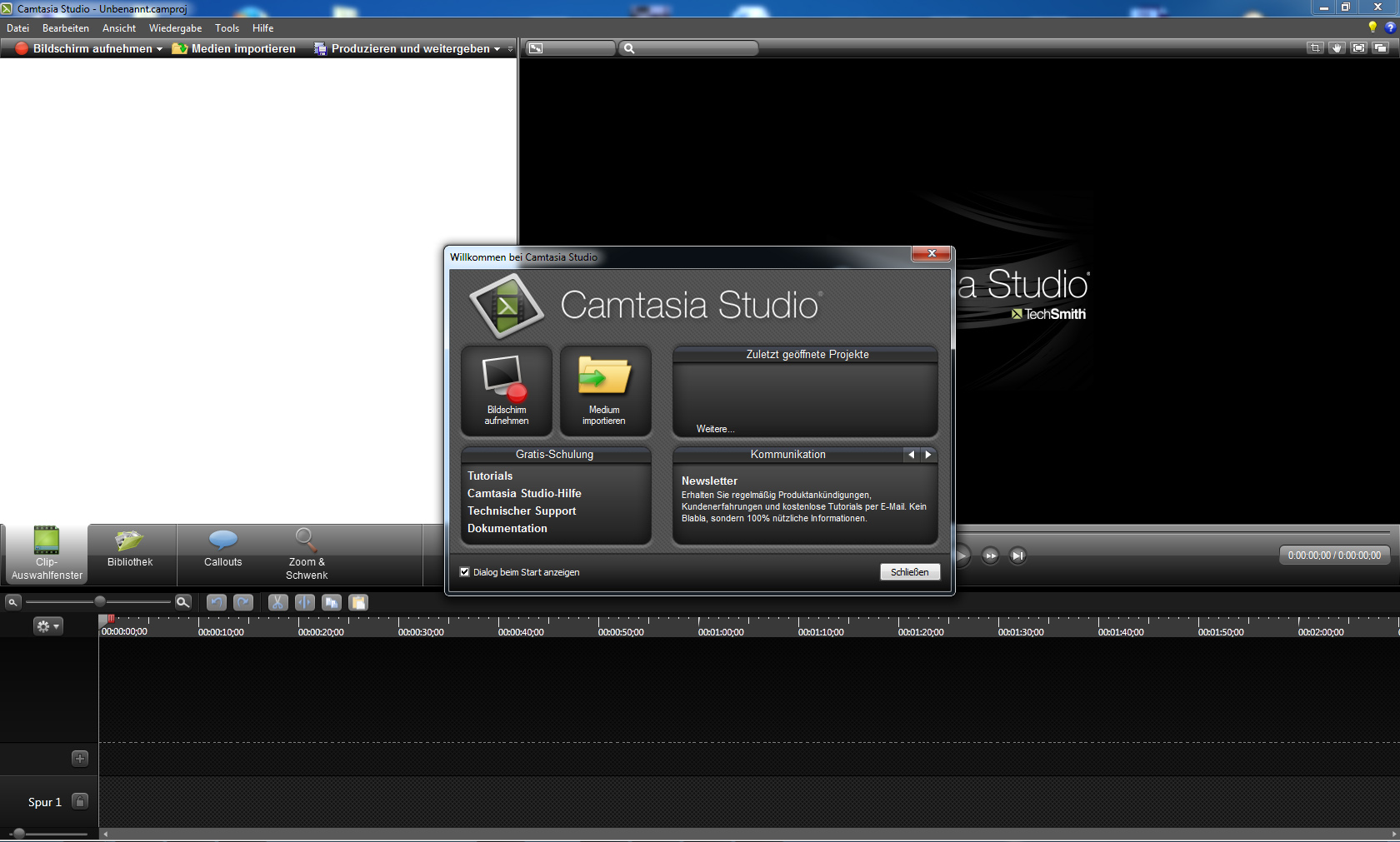The image size is (1400, 842).
Task: Click the timeline zoom-in magnifier
Action: tap(183, 602)
